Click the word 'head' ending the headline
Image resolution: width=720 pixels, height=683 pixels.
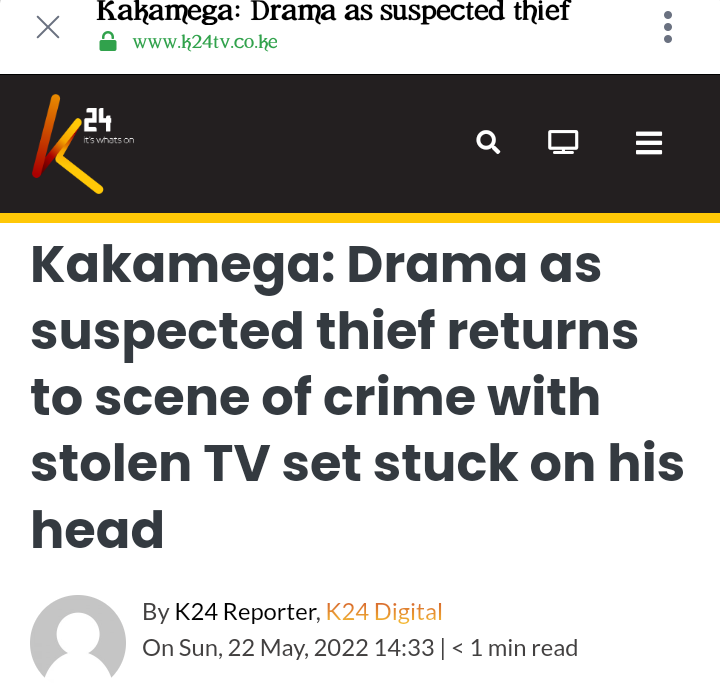(x=97, y=530)
